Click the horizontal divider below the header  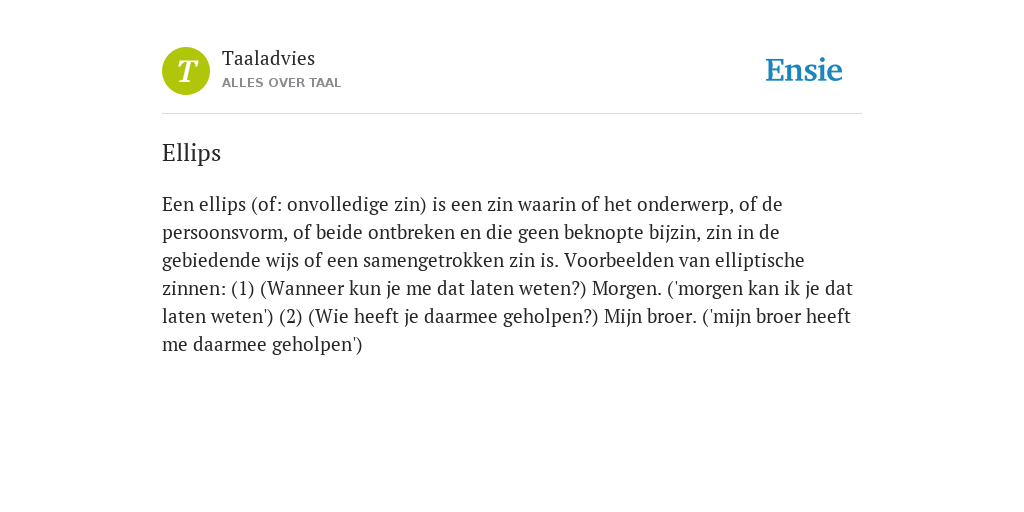point(512,114)
